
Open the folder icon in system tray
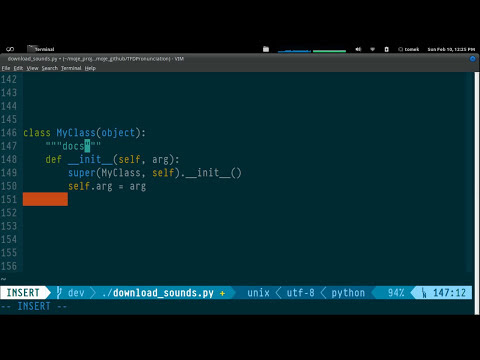click(x=266, y=49)
